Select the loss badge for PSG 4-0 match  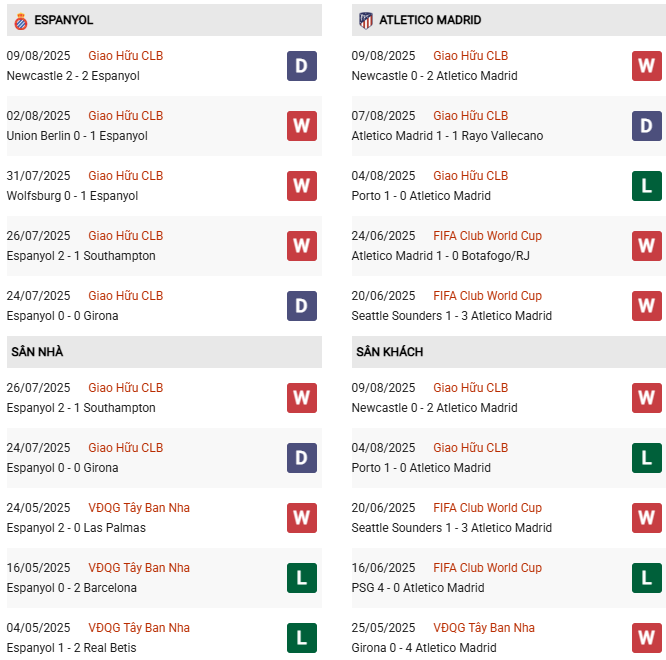(646, 578)
